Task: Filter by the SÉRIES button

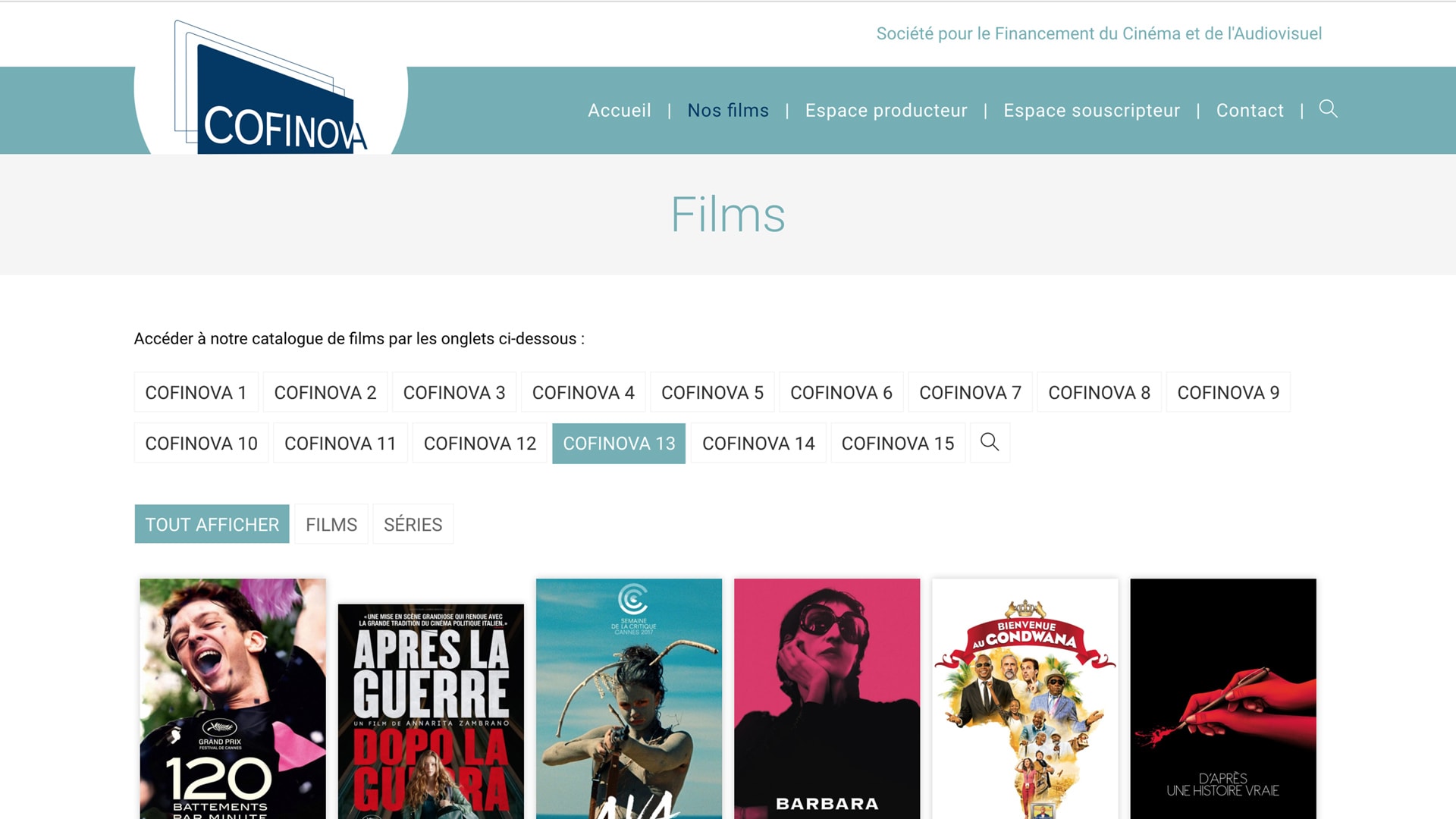Action: (413, 525)
